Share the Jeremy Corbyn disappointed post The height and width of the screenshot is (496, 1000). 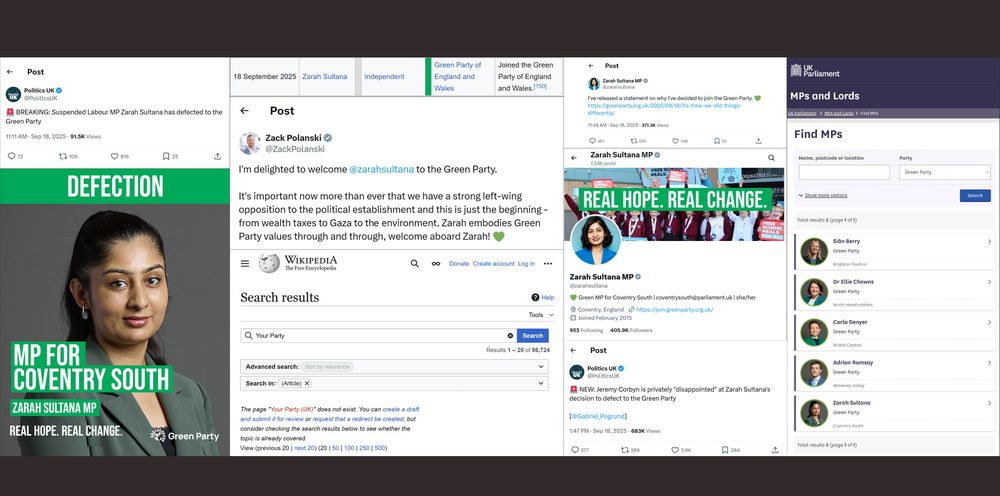pos(775,449)
